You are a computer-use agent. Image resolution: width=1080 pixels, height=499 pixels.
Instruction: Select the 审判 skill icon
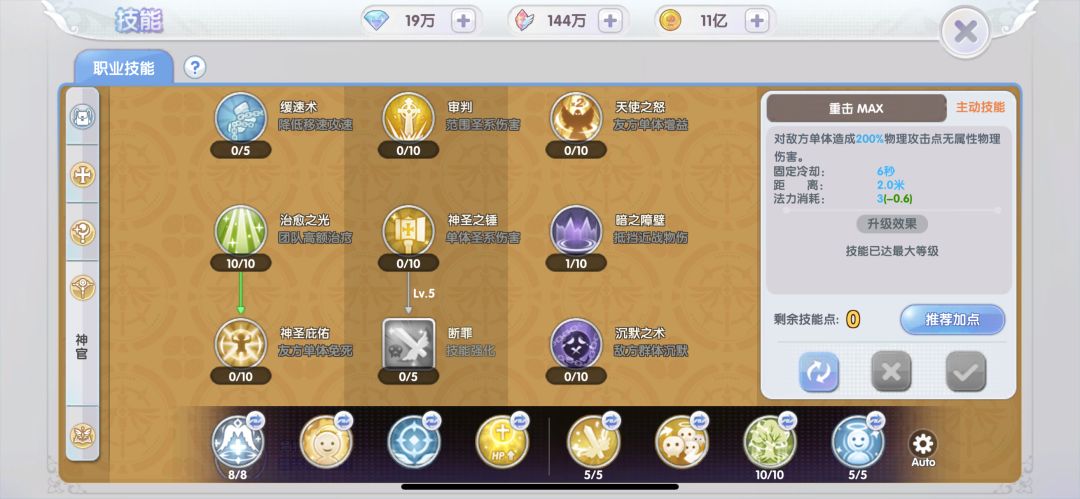pyautogui.click(x=408, y=117)
